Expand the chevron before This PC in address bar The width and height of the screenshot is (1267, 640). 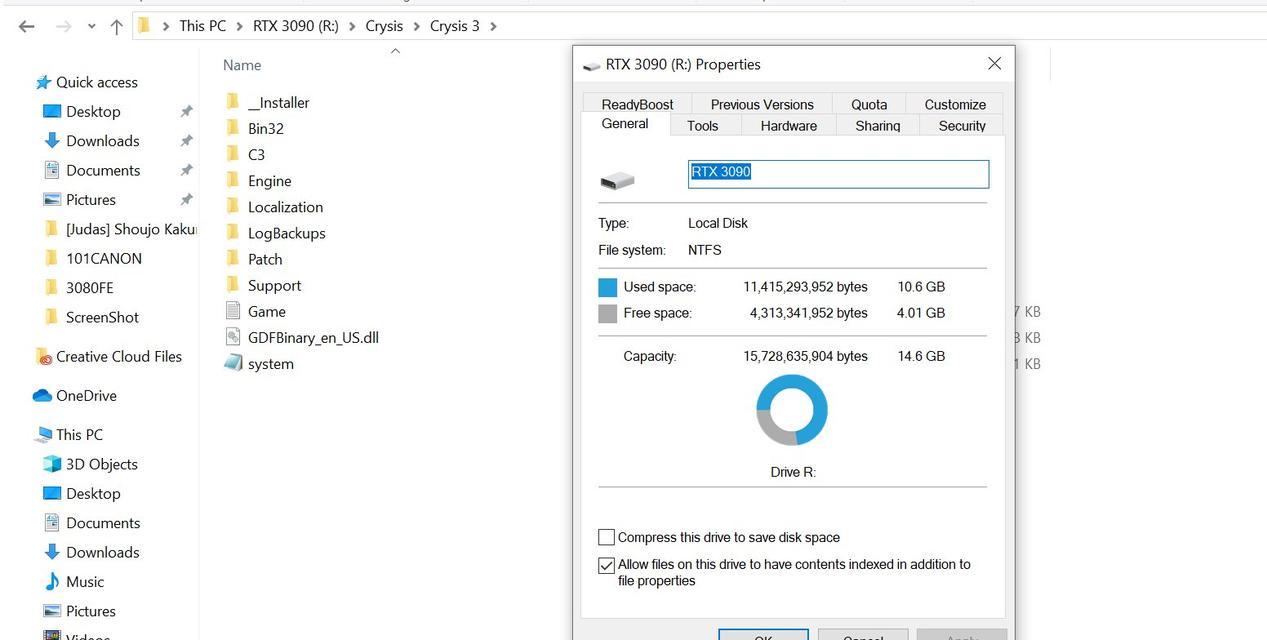[166, 26]
